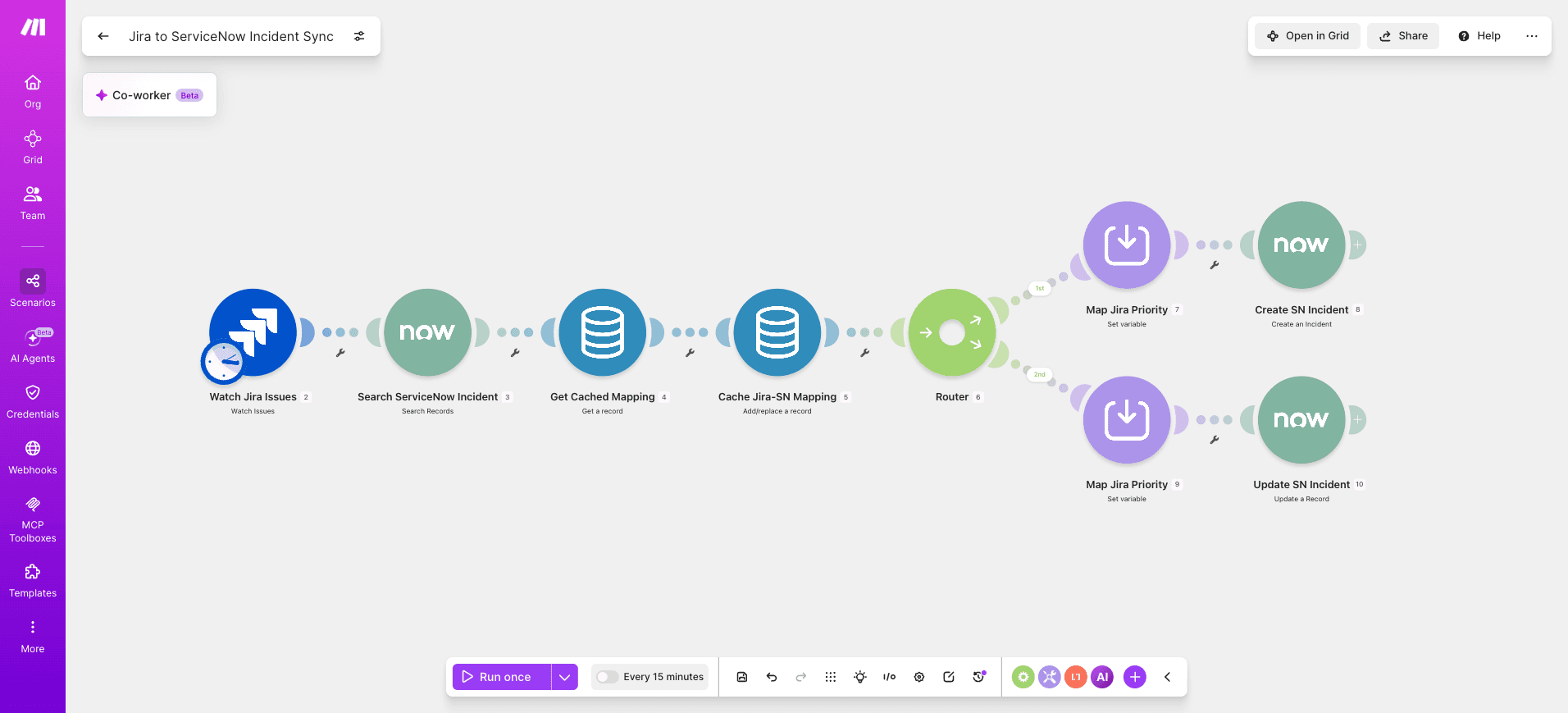Image resolution: width=1568 pixels, height=713 pixels.
Task: Set filter wrench after Get Cached Mapping
Action: coord(691,353)
